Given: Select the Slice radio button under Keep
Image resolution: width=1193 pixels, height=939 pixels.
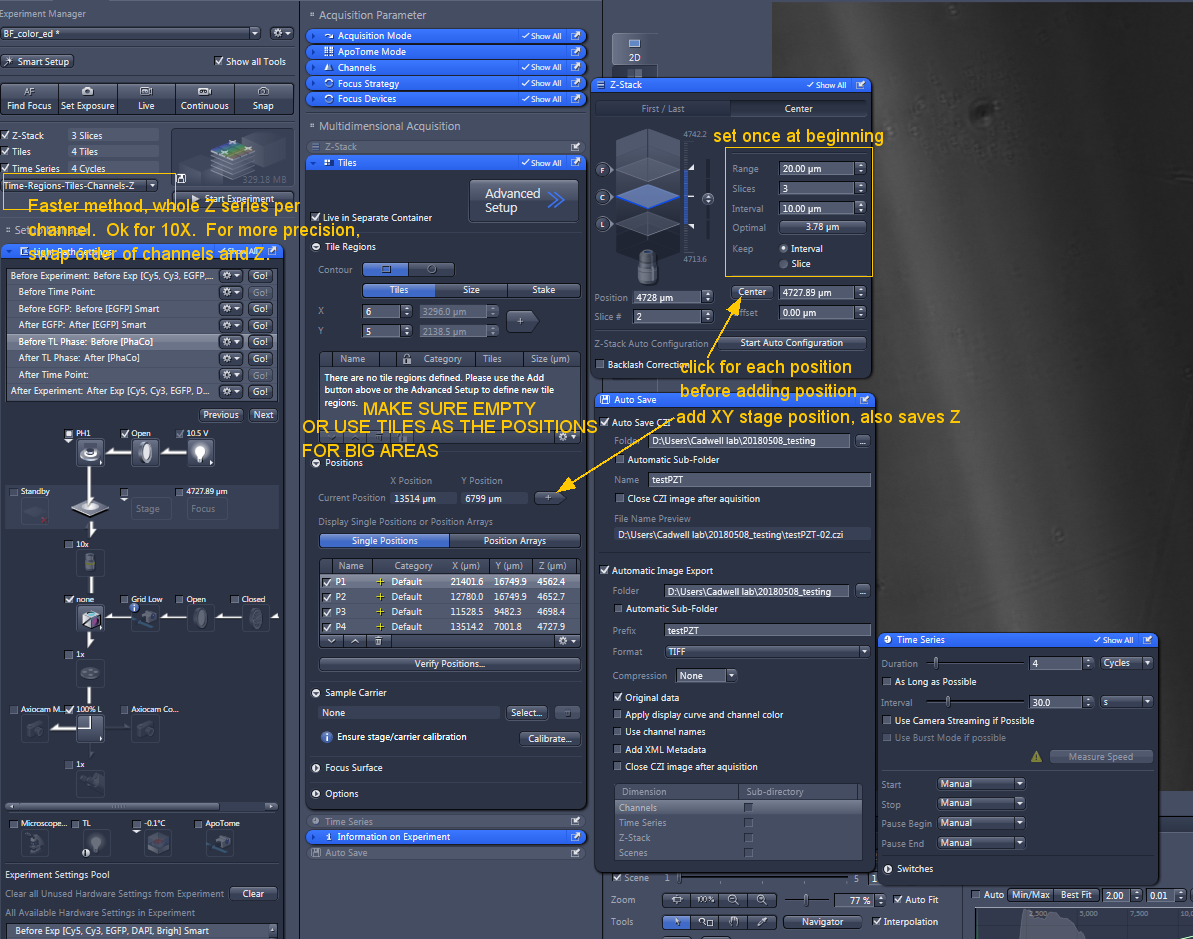Looking at the screenshot, I should 783,263.
